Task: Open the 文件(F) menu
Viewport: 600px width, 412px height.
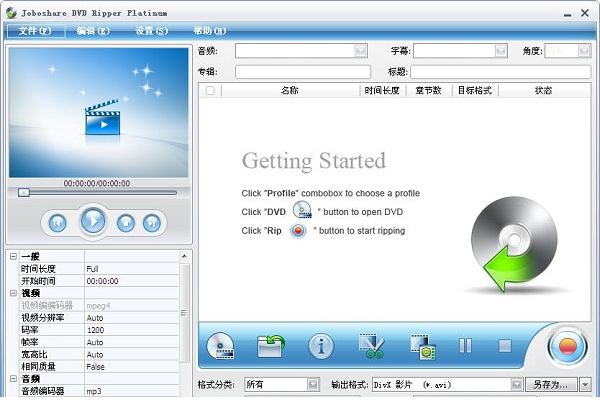Action: point(35,31)
